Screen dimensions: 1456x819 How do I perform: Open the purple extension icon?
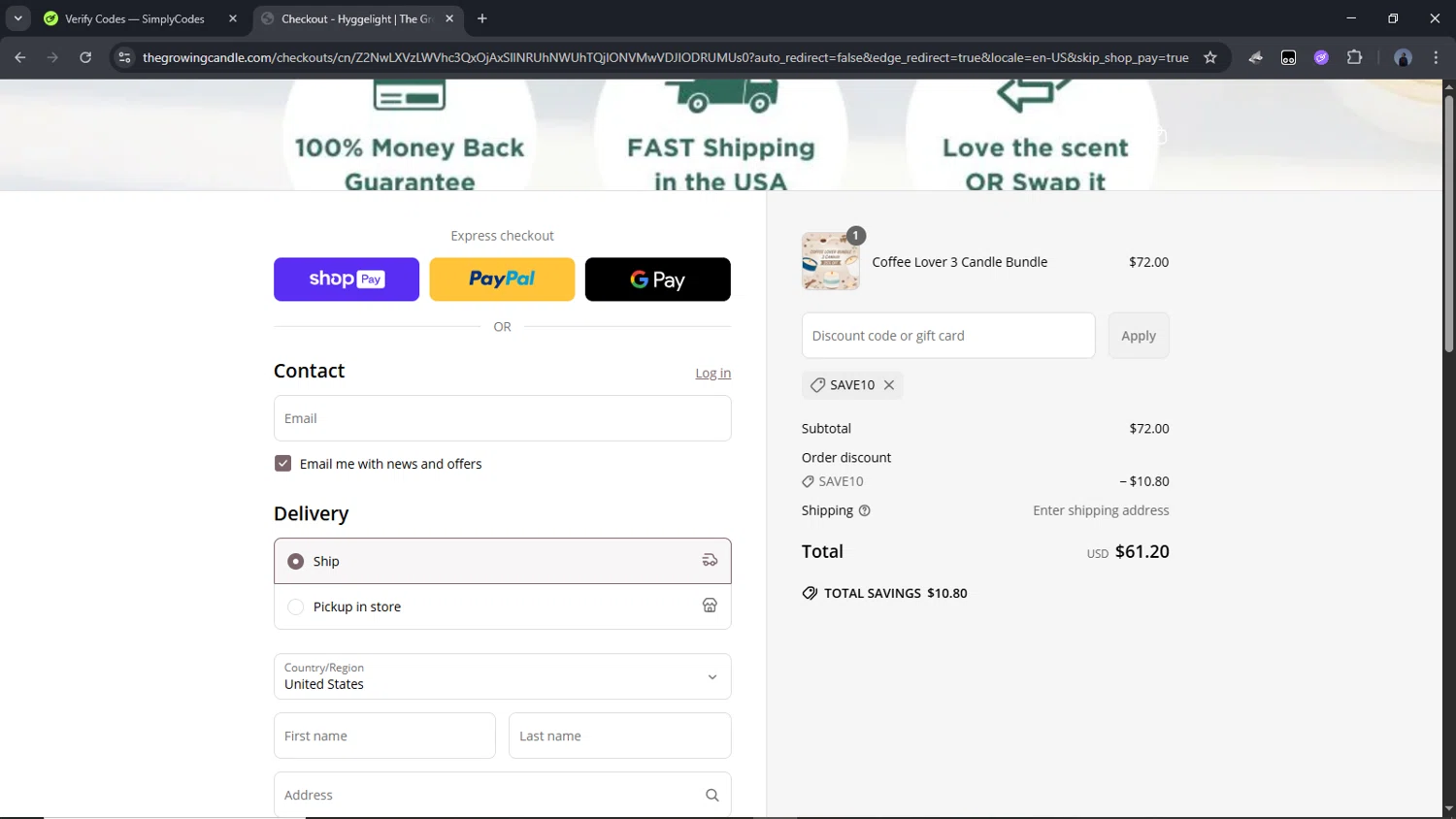point(1321,57)
